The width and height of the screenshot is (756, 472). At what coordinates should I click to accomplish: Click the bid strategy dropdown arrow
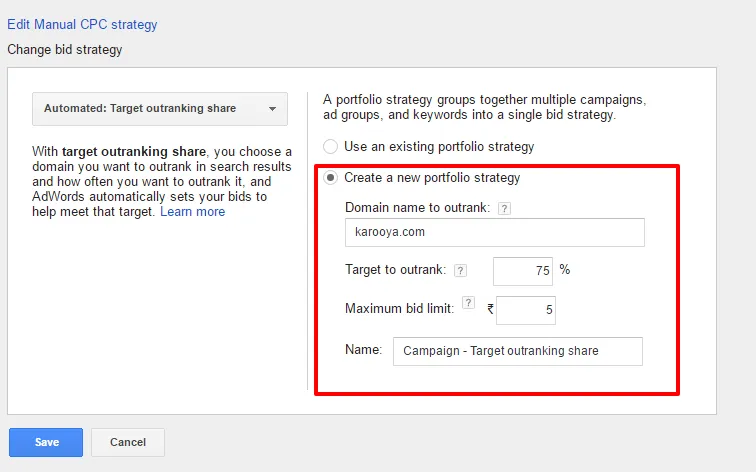[273, 110]
